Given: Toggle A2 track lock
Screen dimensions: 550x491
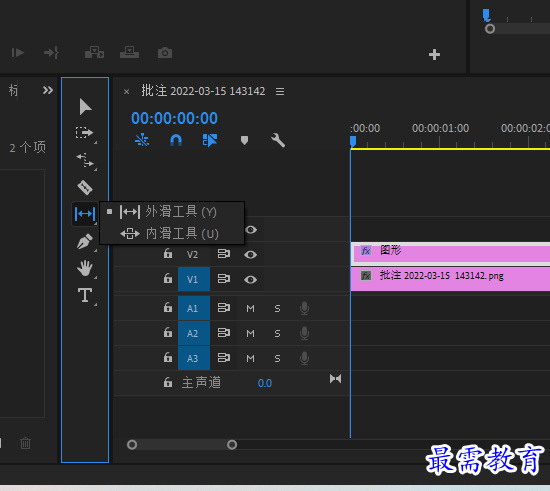Looking at the screenshot, I should tap(168, 332).
